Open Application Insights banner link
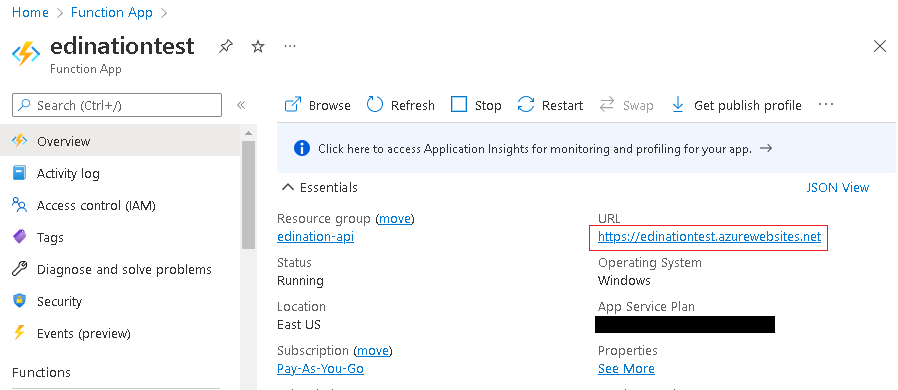898x390 pixels. 534,149
